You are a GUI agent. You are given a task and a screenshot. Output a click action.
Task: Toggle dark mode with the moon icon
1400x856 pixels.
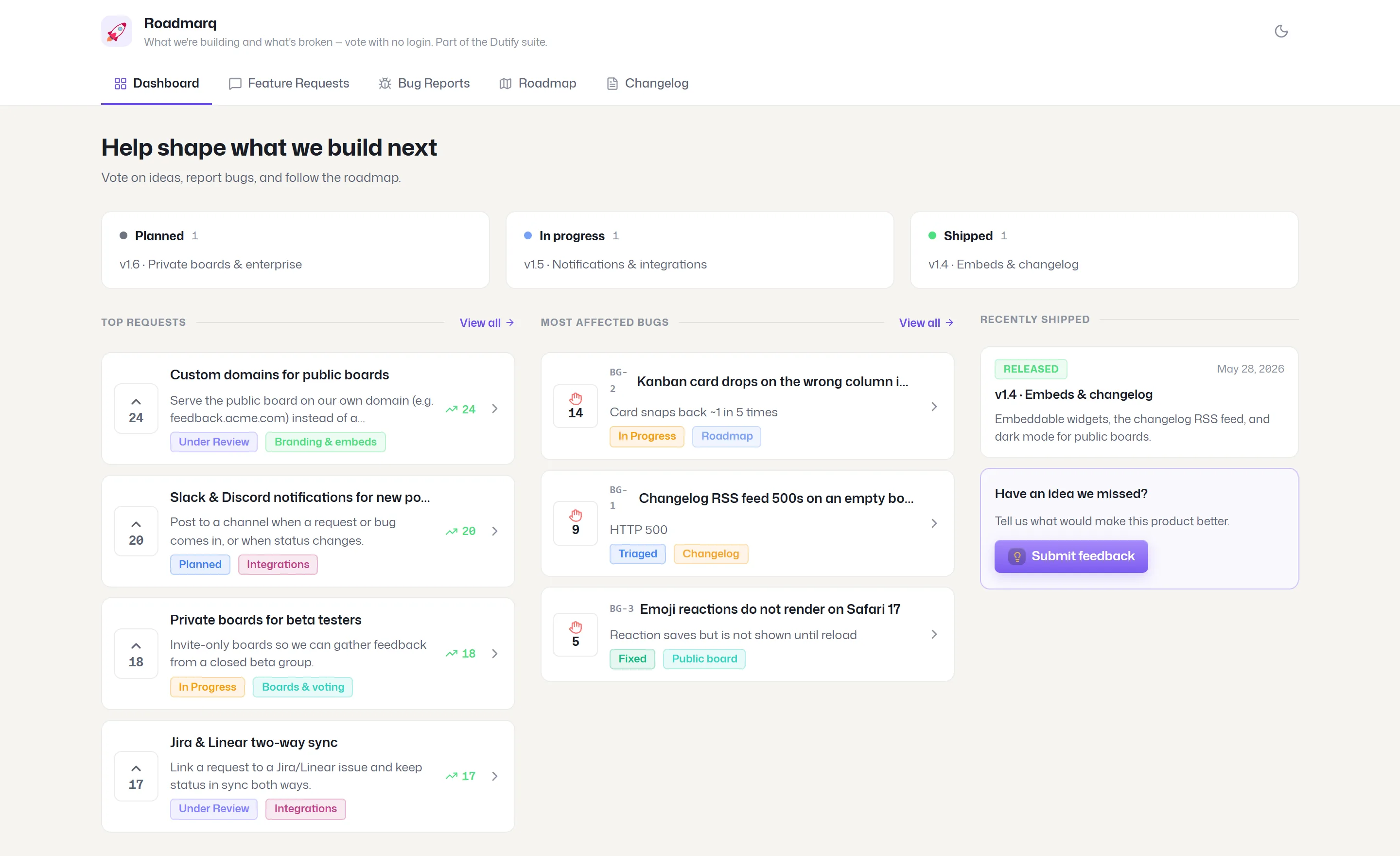[x=1281, y=31]
